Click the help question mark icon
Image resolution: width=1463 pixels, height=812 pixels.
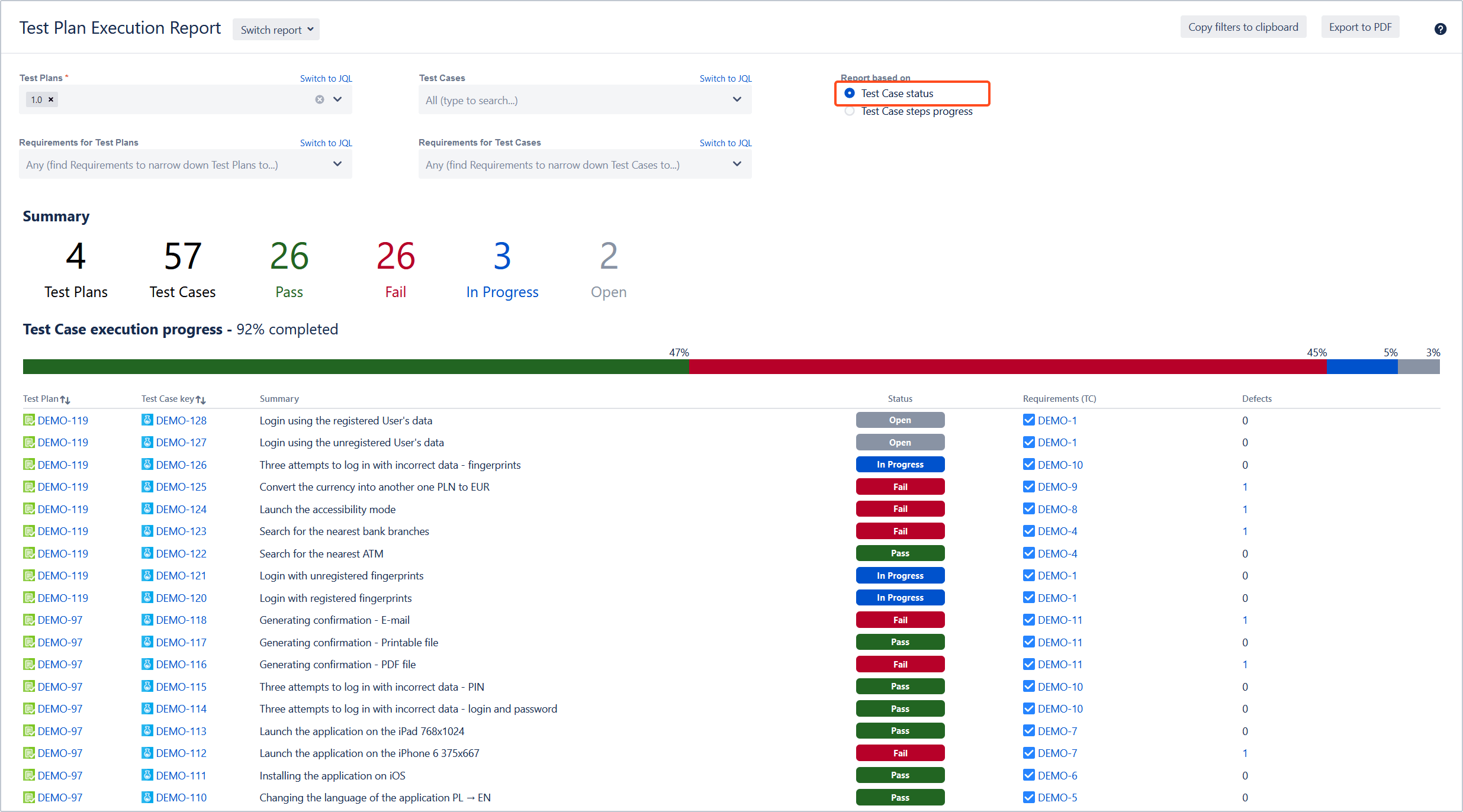pyautogui.click(x=1440, y=29)
